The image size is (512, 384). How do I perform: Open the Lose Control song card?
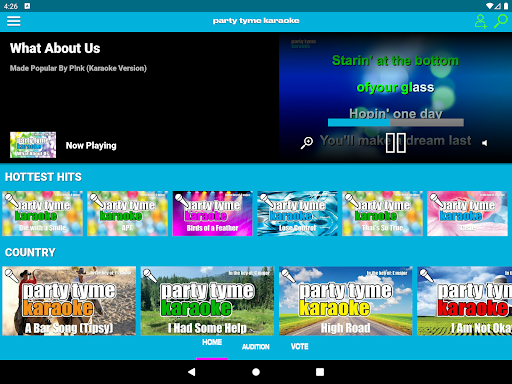point(297,214)
